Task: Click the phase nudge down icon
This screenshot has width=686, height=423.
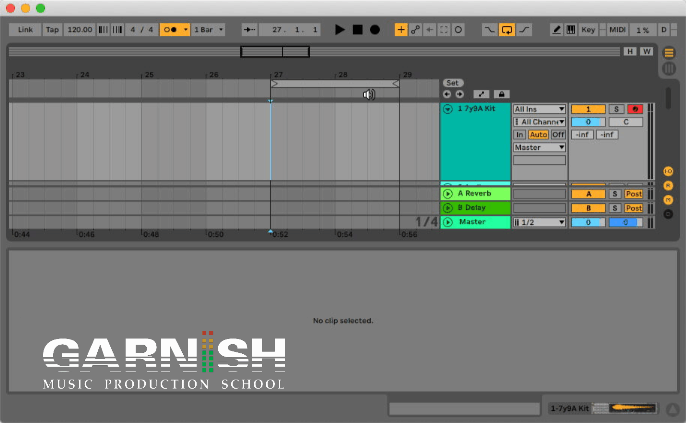Action: (x=103, y=30)
